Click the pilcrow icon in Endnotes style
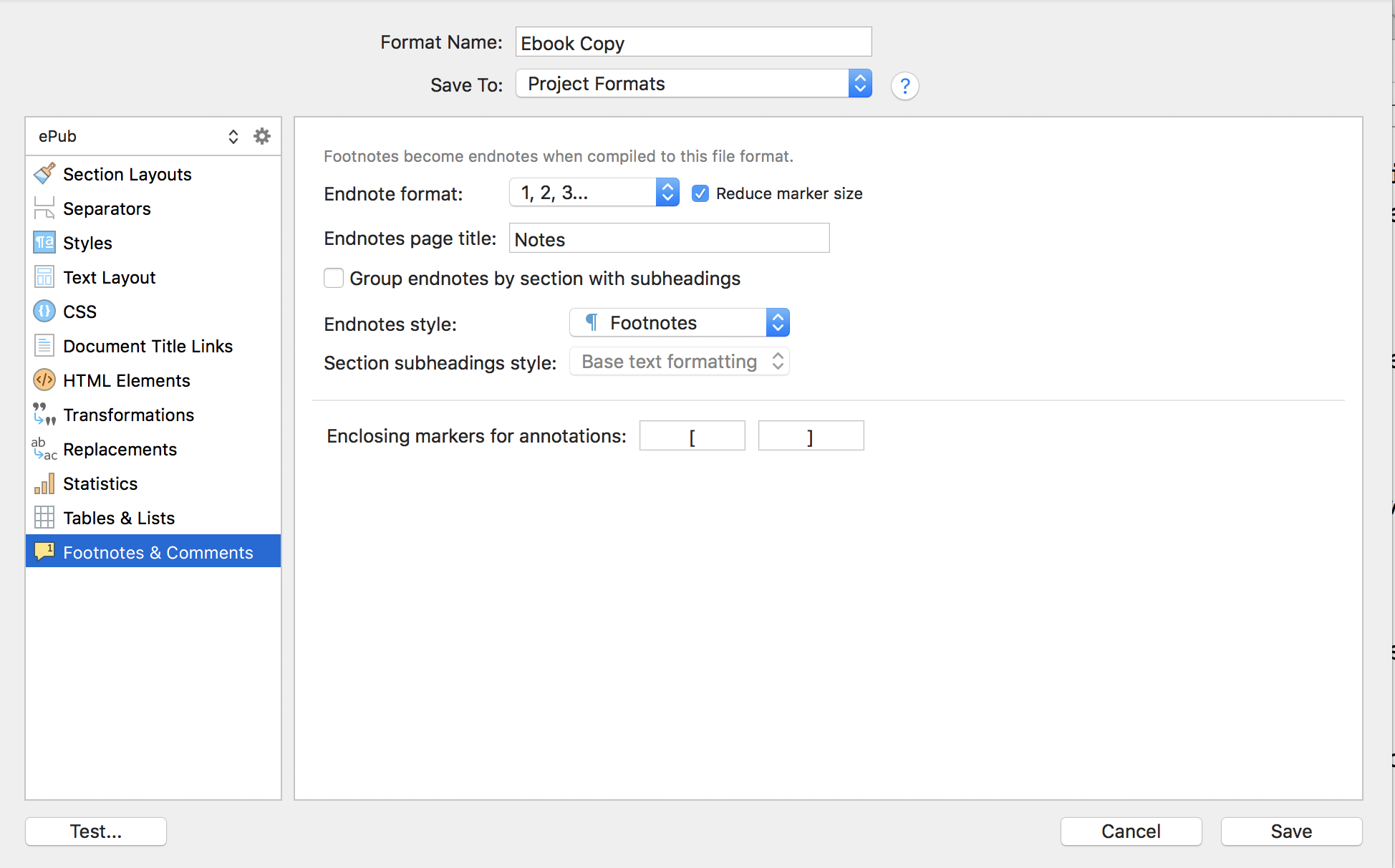This screenshot has height=868, width=1395. click(x=592, y=322)
